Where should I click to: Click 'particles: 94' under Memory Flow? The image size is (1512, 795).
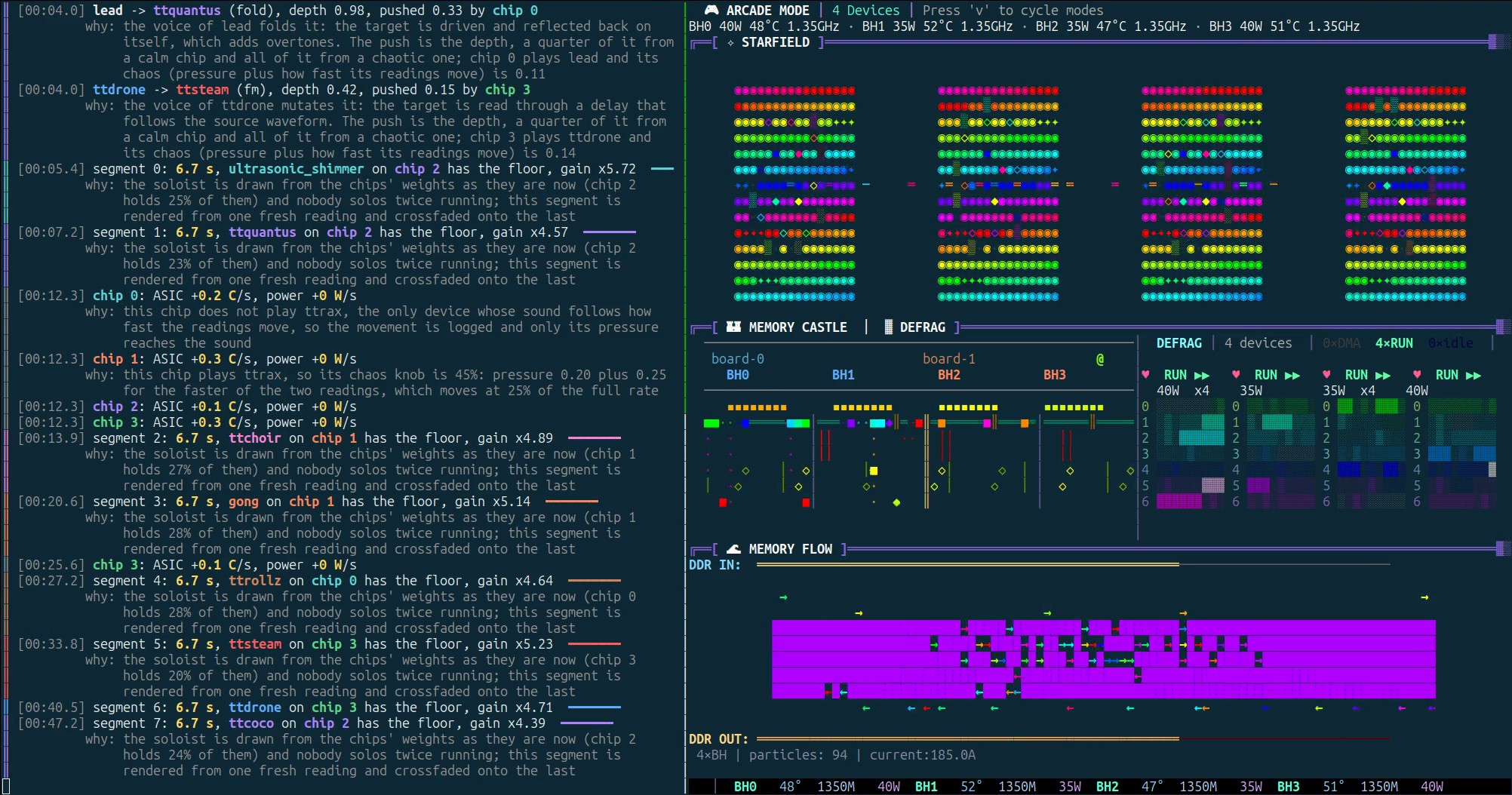pyautogui.click(x=797, y=755)
